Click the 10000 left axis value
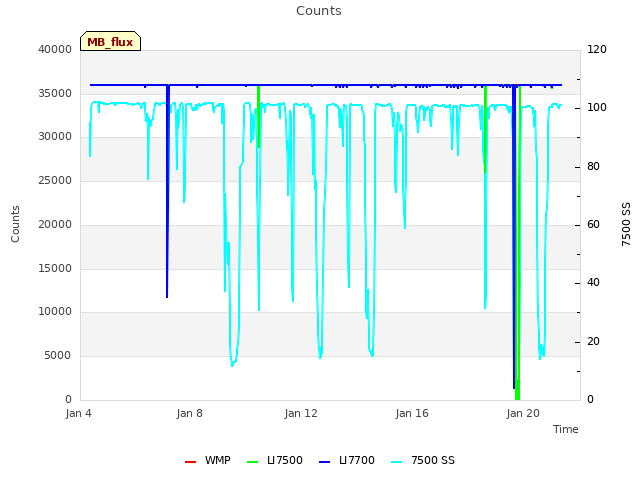The image size is (640, 480). (x=55, y=312)
